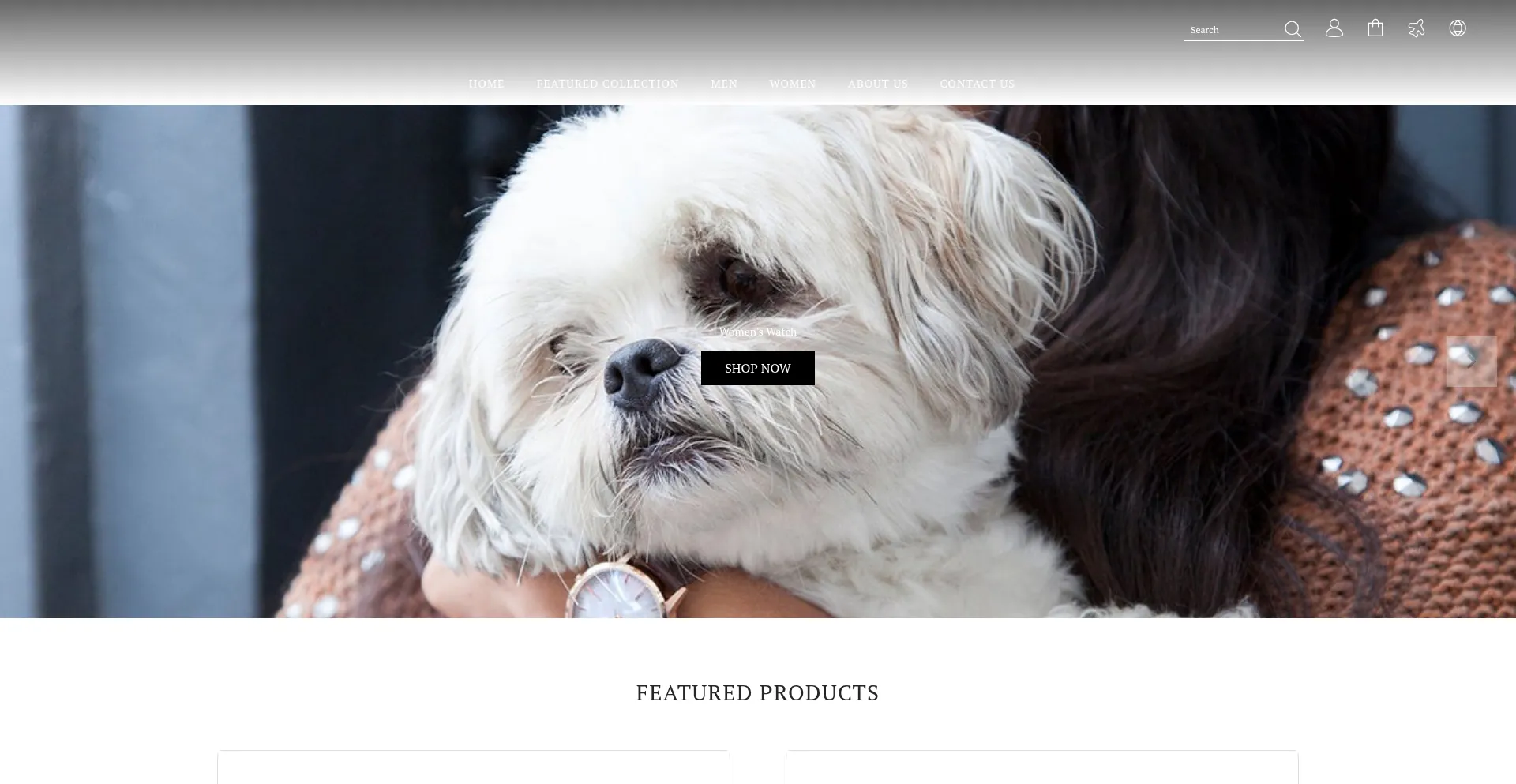Screen dimensions: 1516x784
Task: Select MEN in the navigation bar
Action: 724,84
